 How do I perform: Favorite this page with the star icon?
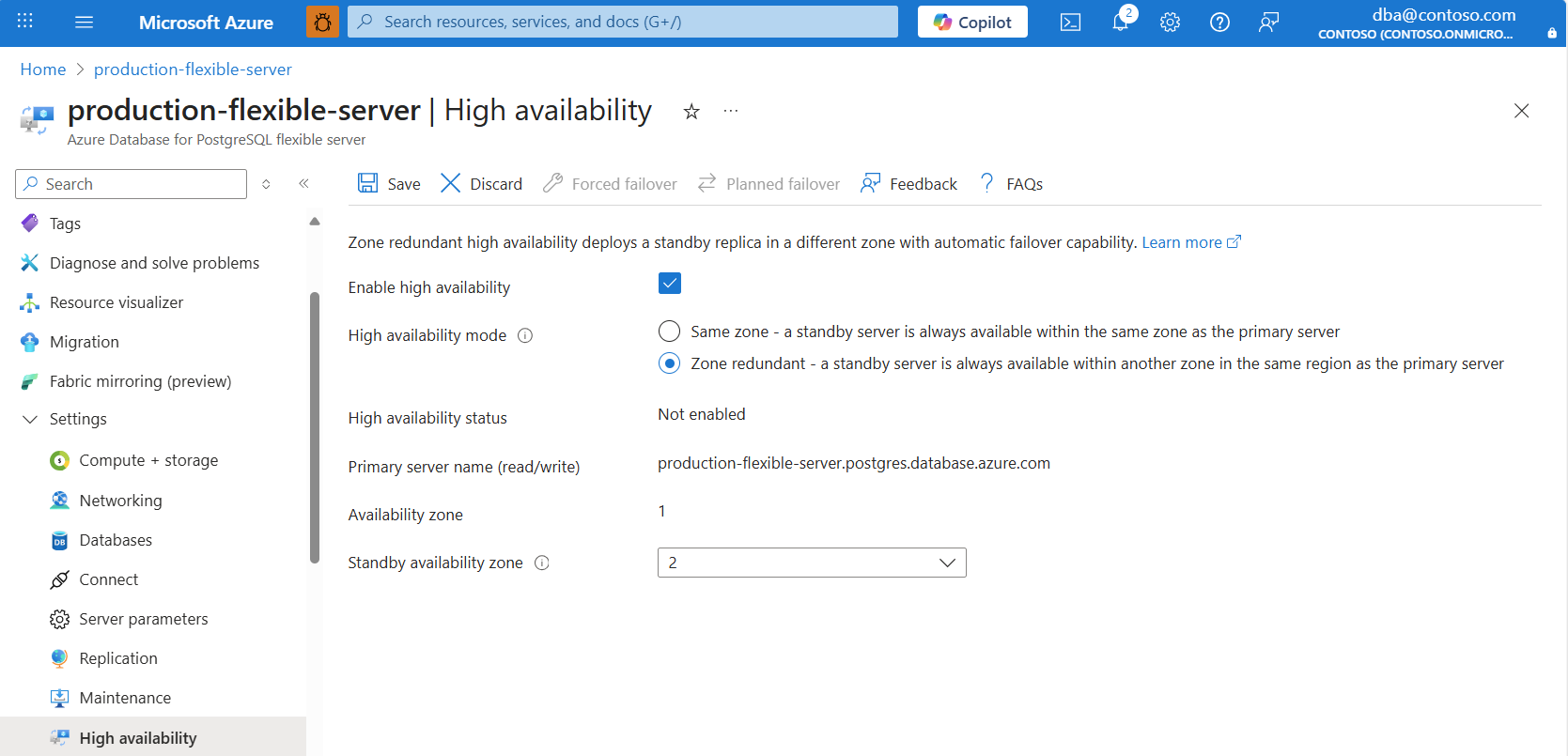tap(691, 112)
